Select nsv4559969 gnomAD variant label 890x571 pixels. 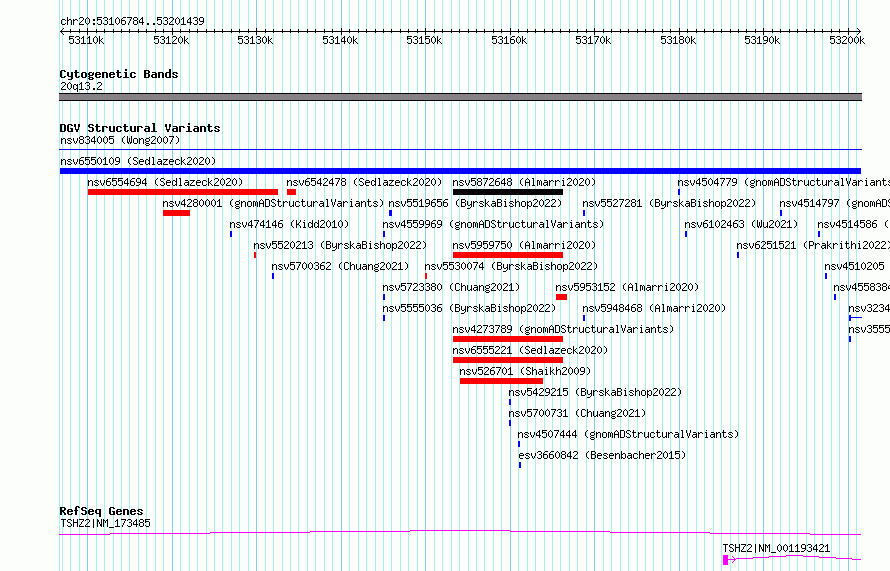pos(493,224)
